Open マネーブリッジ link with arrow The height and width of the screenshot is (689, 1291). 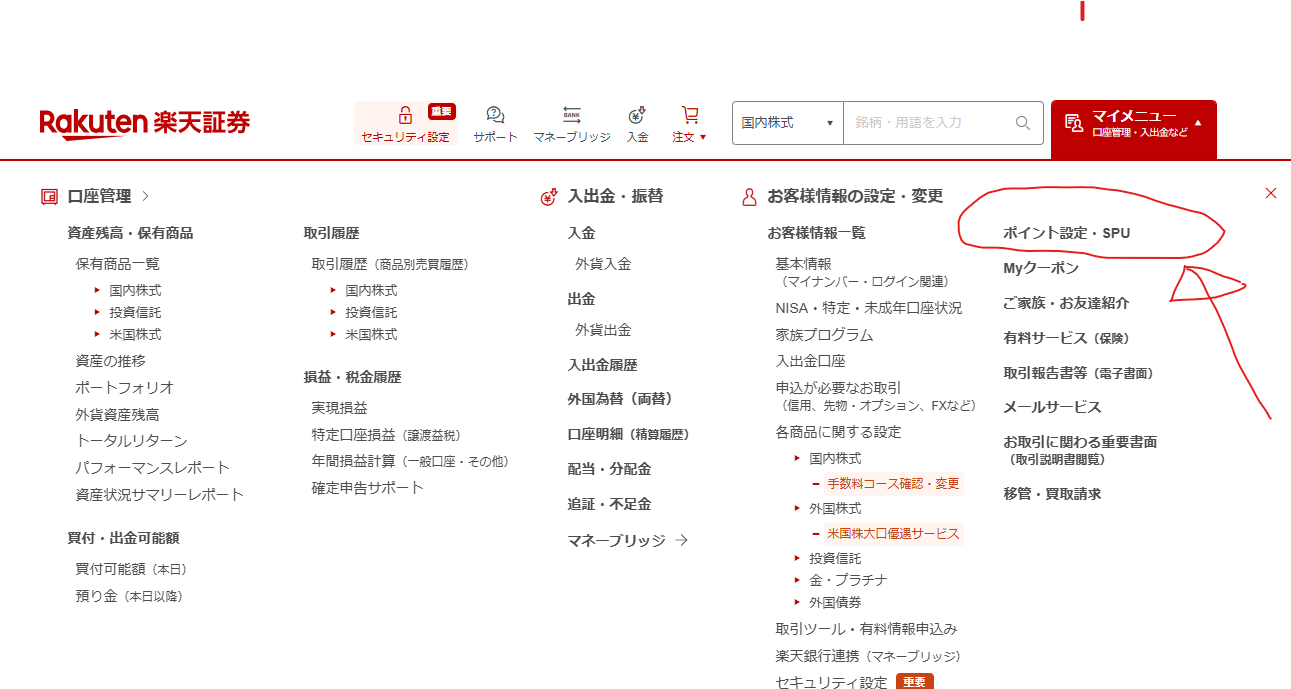[627, 540]
